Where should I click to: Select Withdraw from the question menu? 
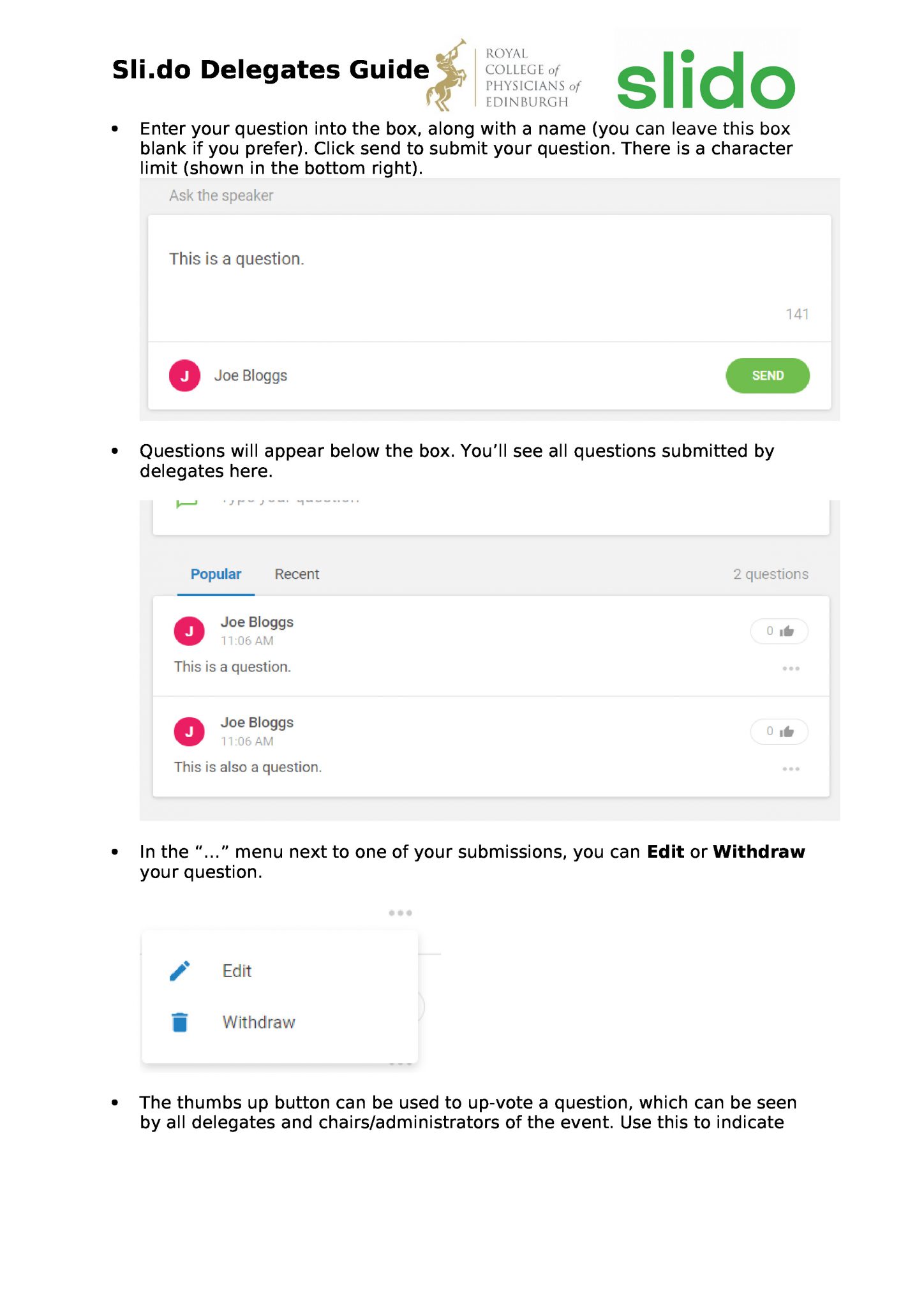coord(258,1022)
